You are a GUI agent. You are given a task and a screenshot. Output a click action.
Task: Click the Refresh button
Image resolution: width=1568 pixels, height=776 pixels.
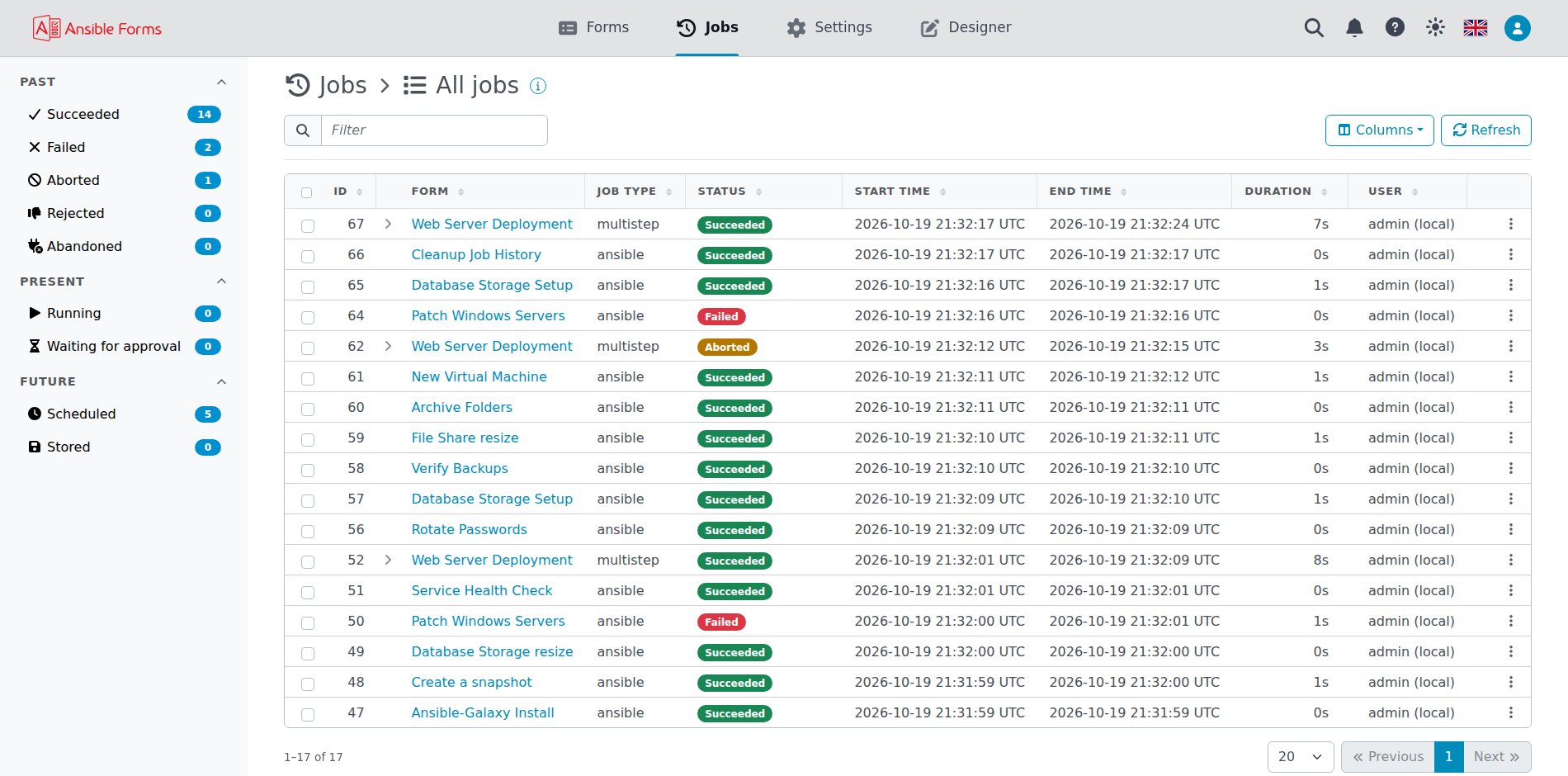point(1485,130)
